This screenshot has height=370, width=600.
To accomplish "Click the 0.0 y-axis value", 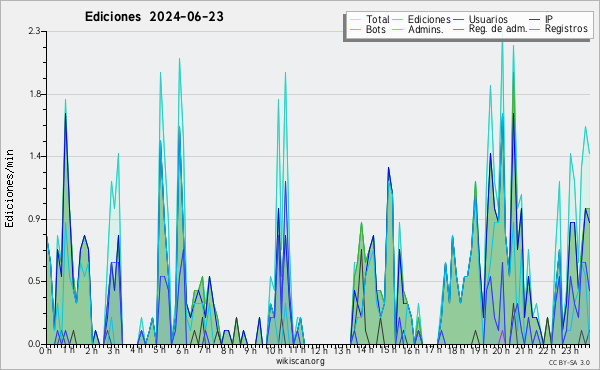I will click(35, 344).
